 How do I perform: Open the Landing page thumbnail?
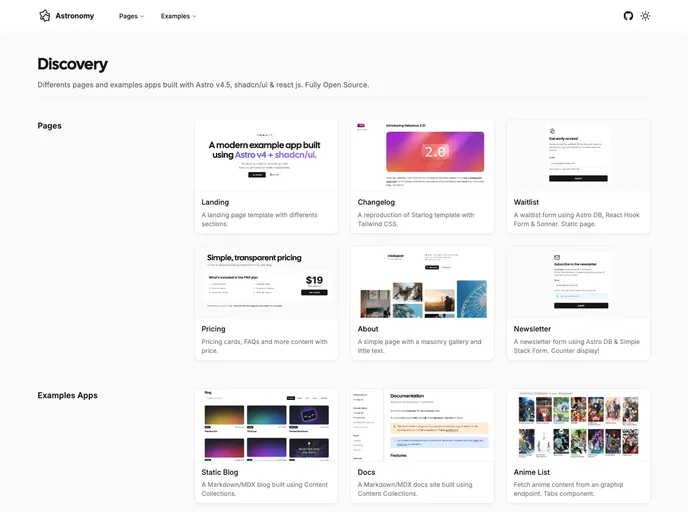point(266,155)
